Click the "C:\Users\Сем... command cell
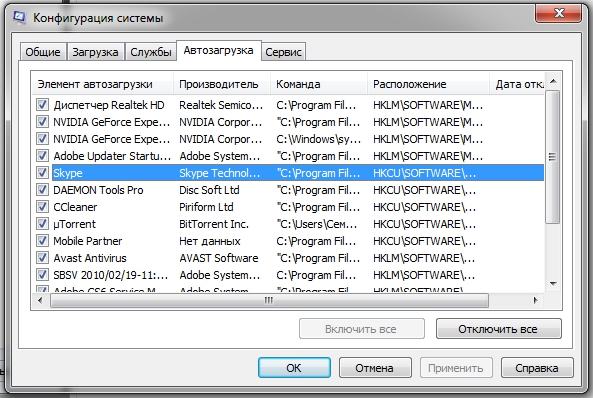593x398 pixels. pyautogui.click(x=317, y=224)
